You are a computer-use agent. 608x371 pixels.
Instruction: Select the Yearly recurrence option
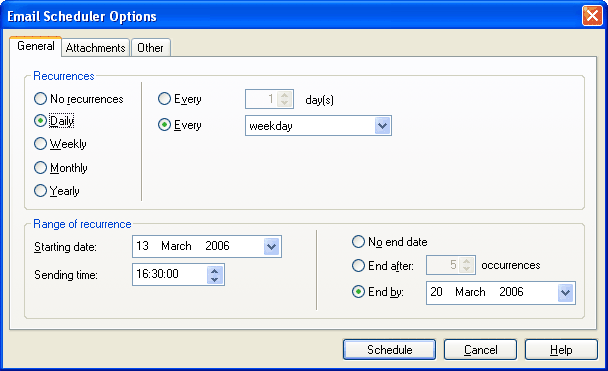click(x=57, y=191)
